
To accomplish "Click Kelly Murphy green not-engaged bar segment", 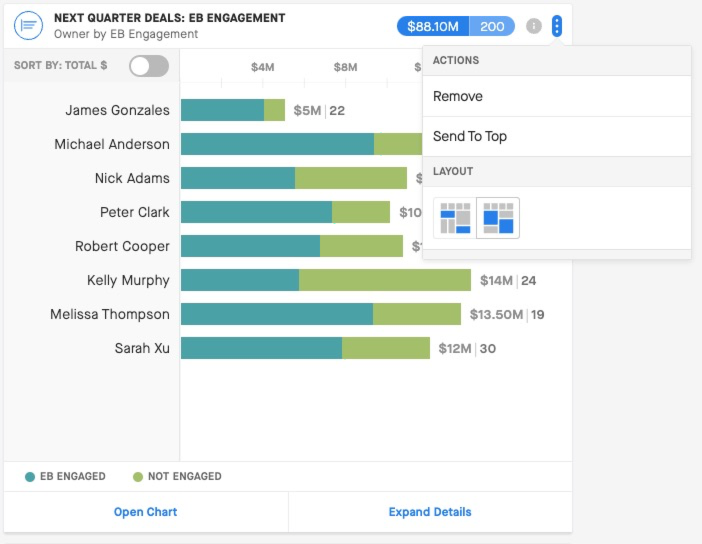I will tap(385, 280).
